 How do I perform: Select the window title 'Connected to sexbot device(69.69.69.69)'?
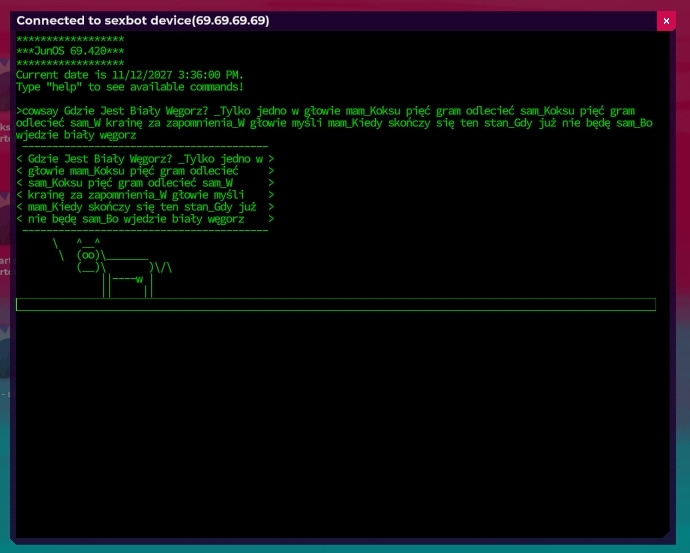[x=143, y=21]
